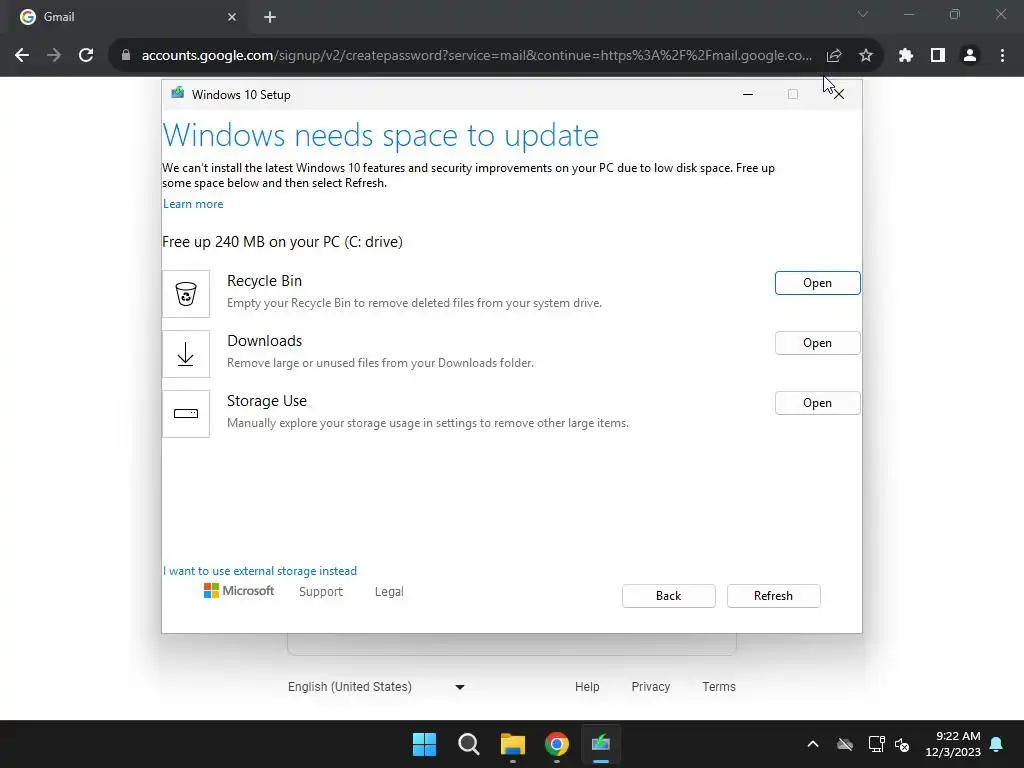Viewport: 1024px width, 768px height.
Task: Bookmark this page with the star
Action: click(866, 56)
